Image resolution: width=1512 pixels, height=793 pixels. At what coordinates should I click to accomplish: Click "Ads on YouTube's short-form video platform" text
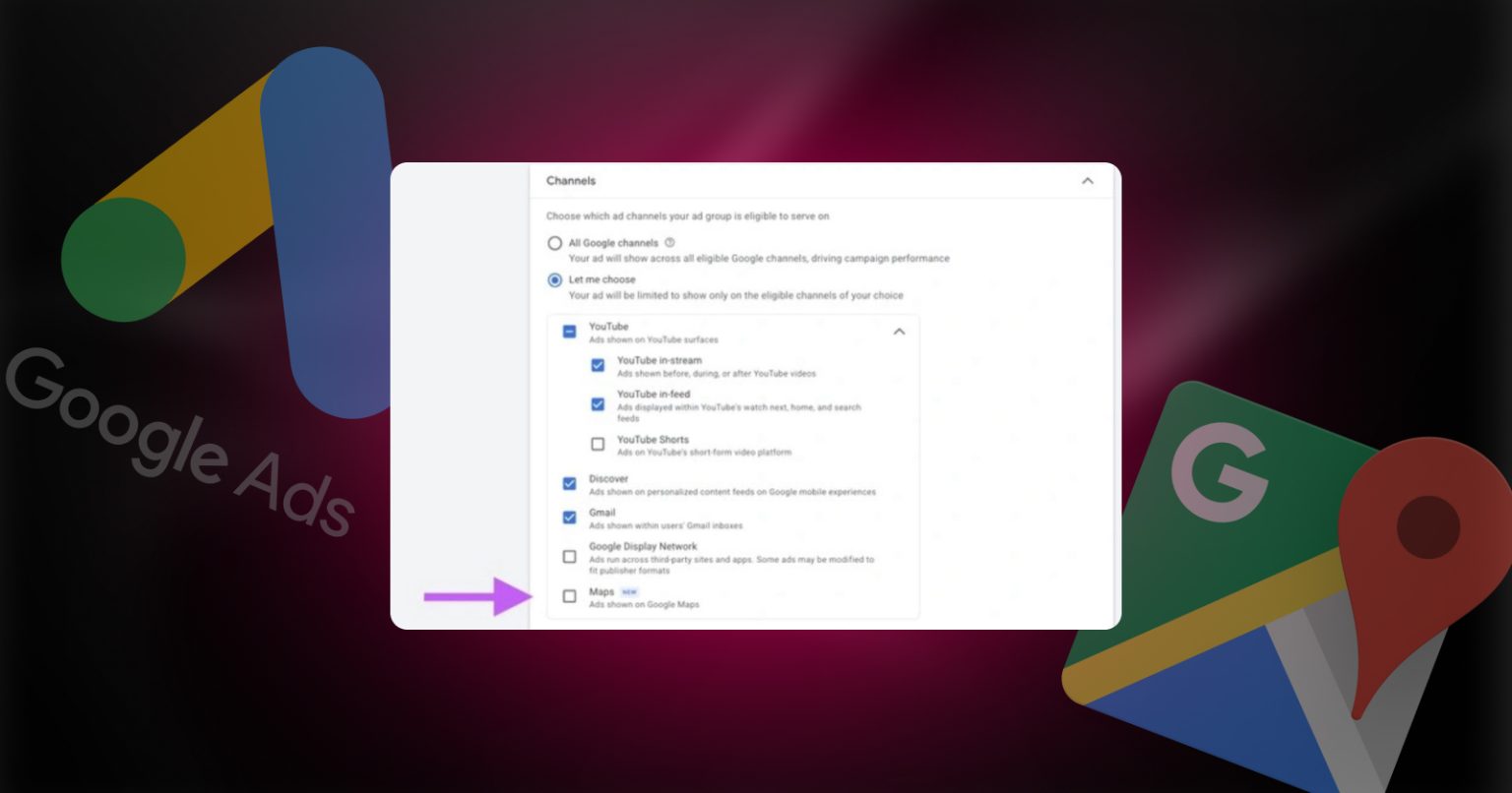coord(704,453)
